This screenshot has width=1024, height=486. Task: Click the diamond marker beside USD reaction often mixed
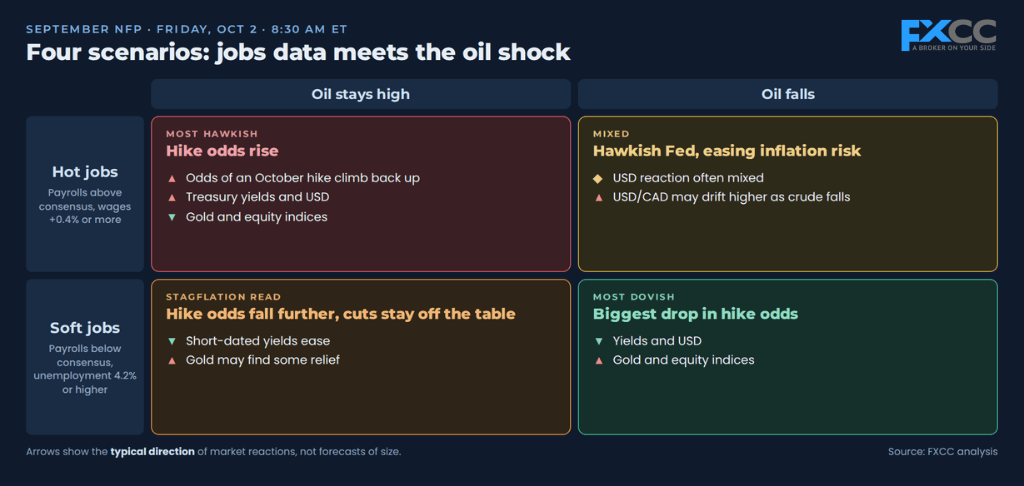coord(598,178)
